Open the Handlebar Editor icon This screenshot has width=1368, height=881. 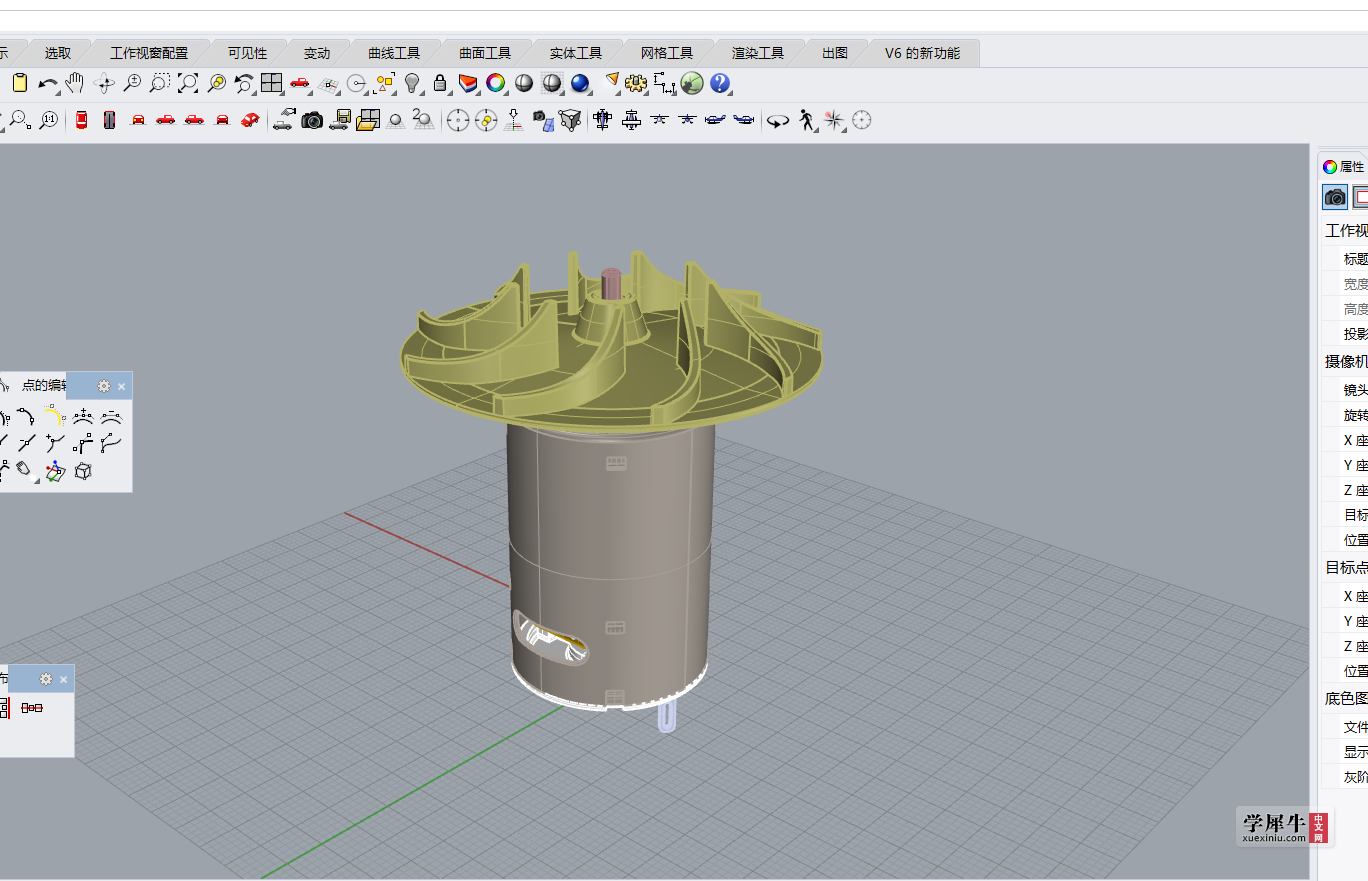tap(111, 443)
